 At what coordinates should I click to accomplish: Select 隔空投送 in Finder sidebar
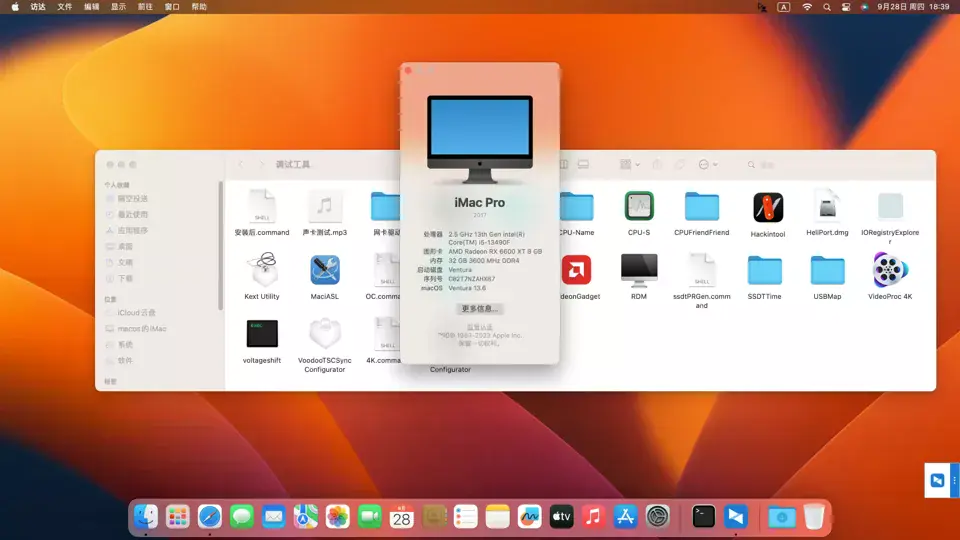132,198
